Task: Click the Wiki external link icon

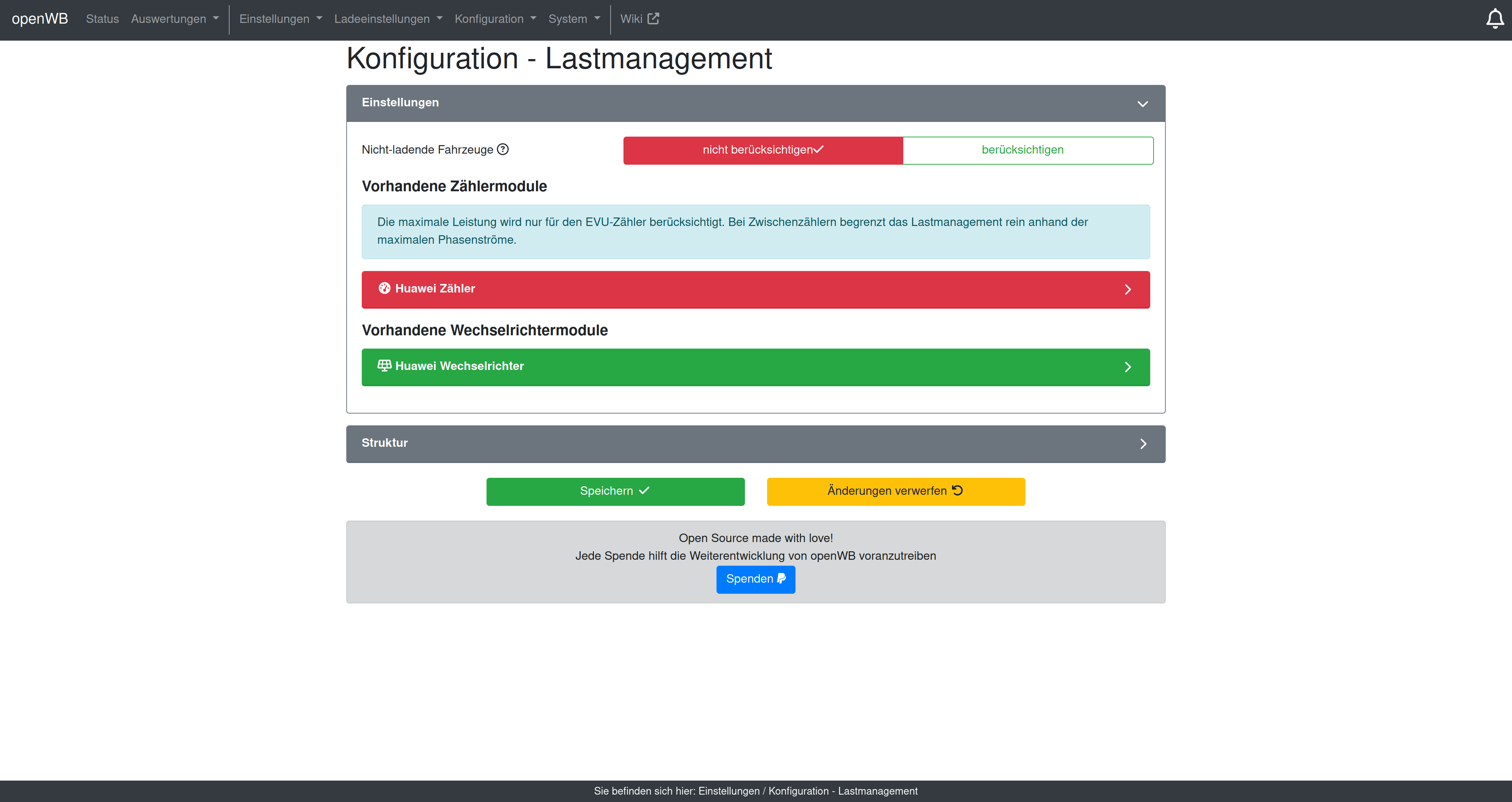Action: [x=653, y=19]
